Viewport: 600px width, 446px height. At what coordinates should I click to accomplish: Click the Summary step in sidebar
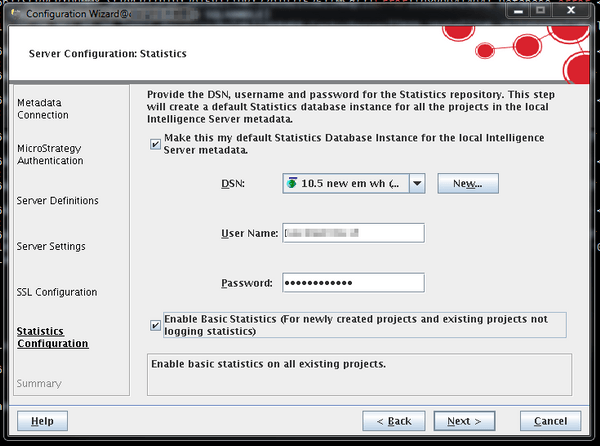pyautogui.click(x=39, y=384)
